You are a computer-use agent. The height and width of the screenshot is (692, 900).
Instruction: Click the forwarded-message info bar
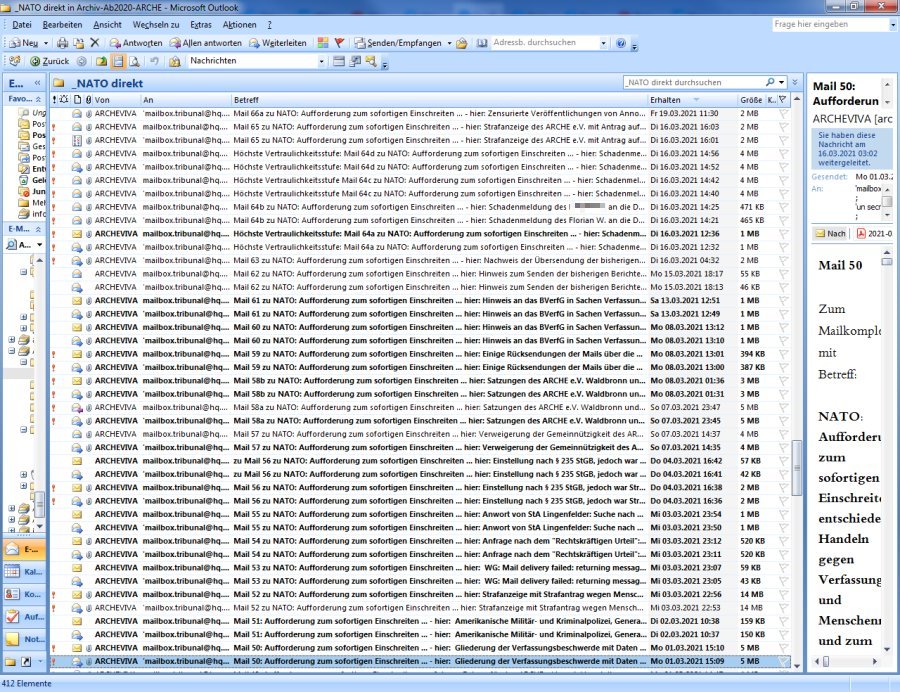[x=852, y=149]
